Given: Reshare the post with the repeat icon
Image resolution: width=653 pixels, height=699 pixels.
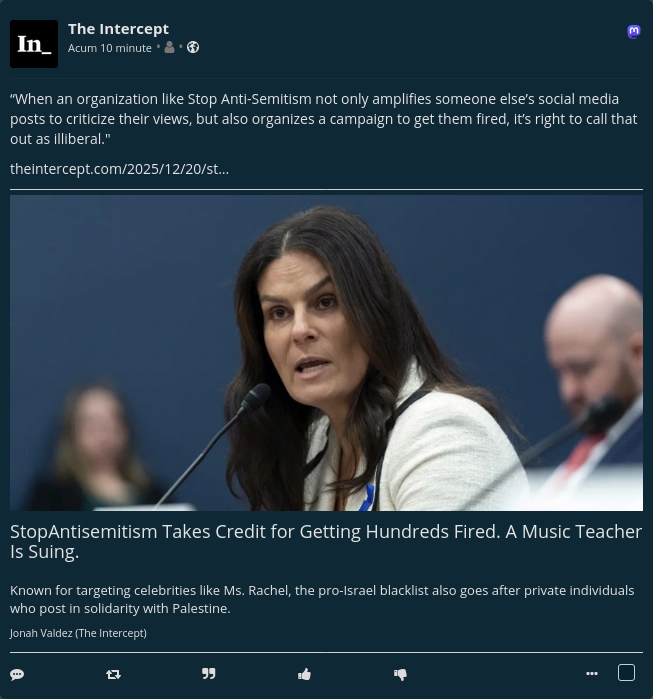Looking at the screenshot, I should click(x=113, y=674).
